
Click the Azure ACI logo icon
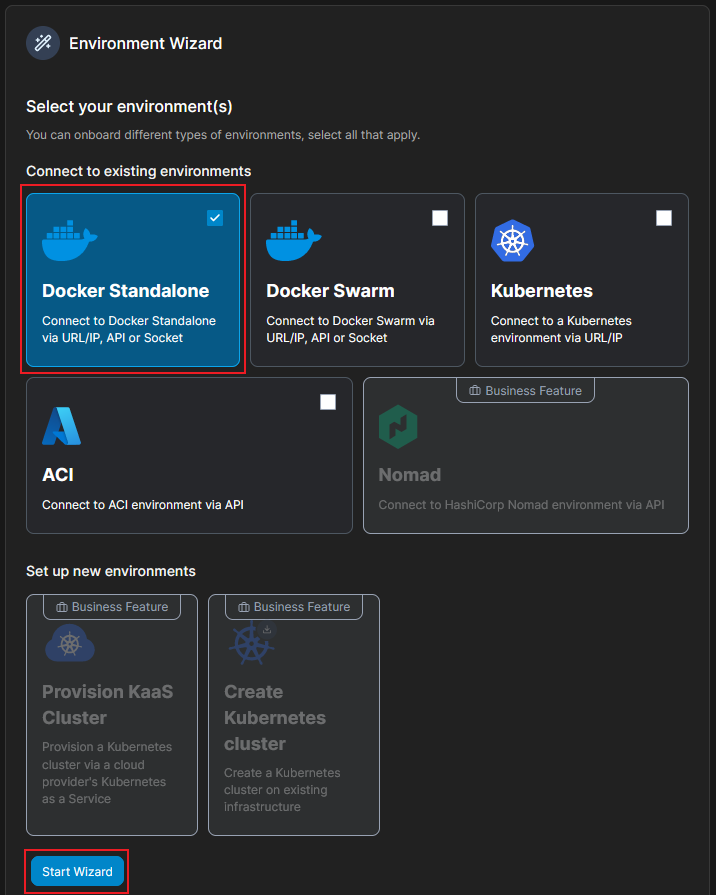(62, 425)
